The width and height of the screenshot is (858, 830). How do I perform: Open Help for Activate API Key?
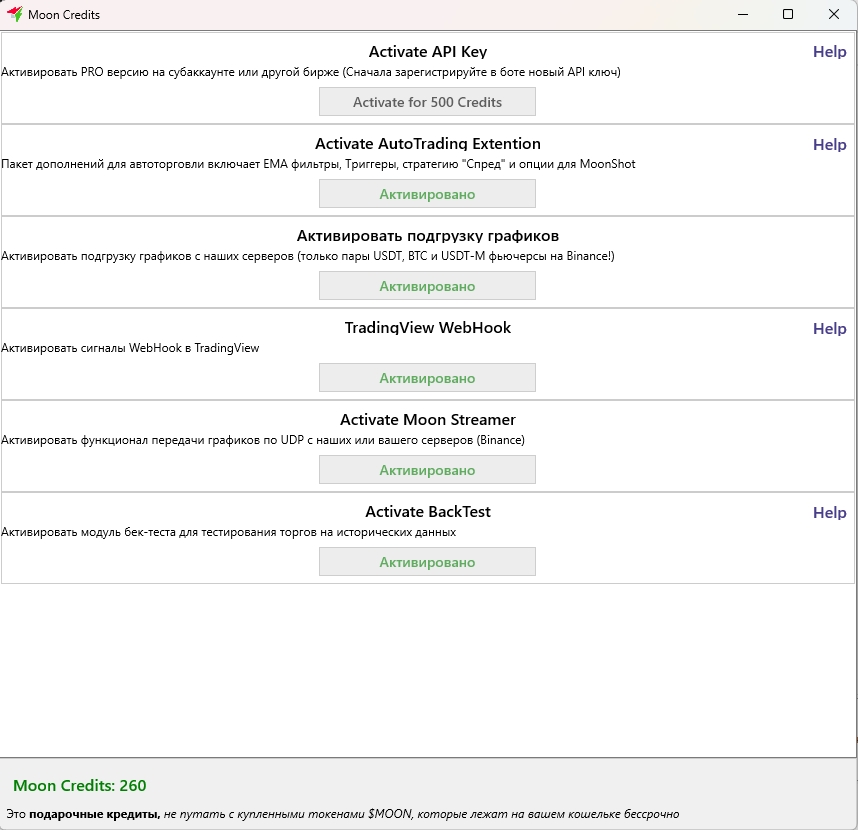[x=829, y=52]
